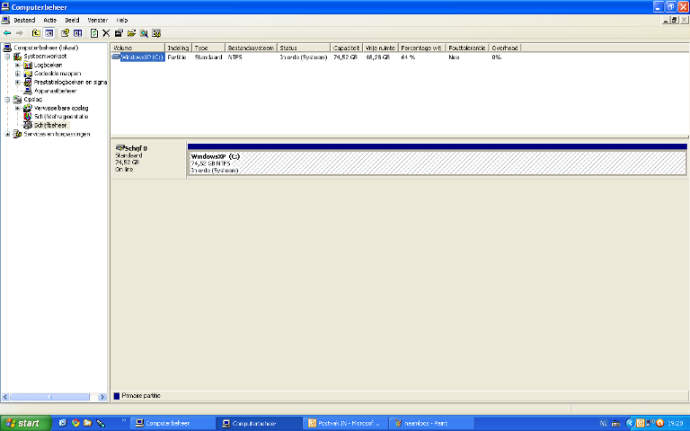The height and width of the screenshot is (431, 690).
Task: Open the Venster menu
Action: click(x=98, y=20)
